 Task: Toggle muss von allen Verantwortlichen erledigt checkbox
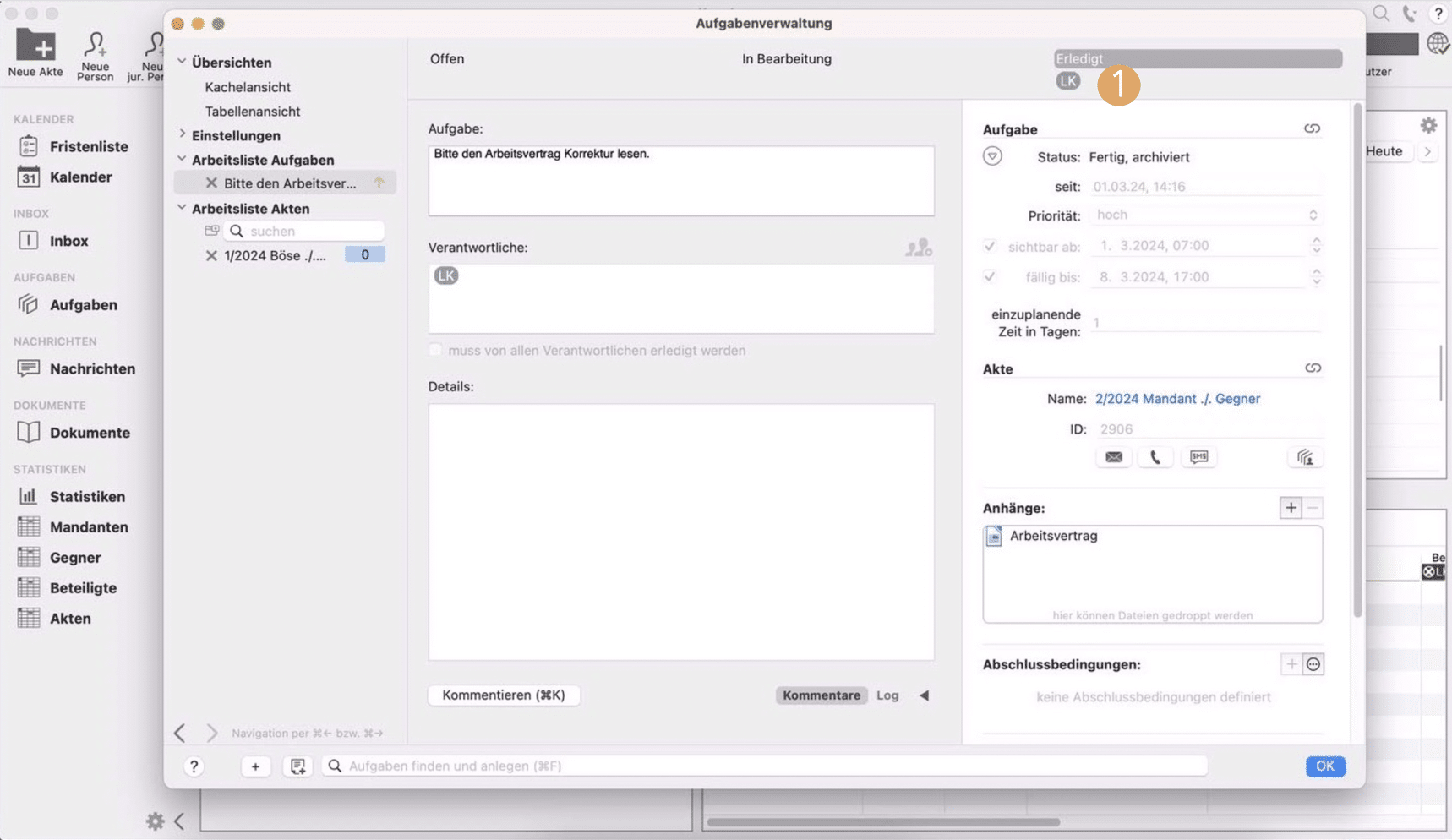[x=435, y=350]
